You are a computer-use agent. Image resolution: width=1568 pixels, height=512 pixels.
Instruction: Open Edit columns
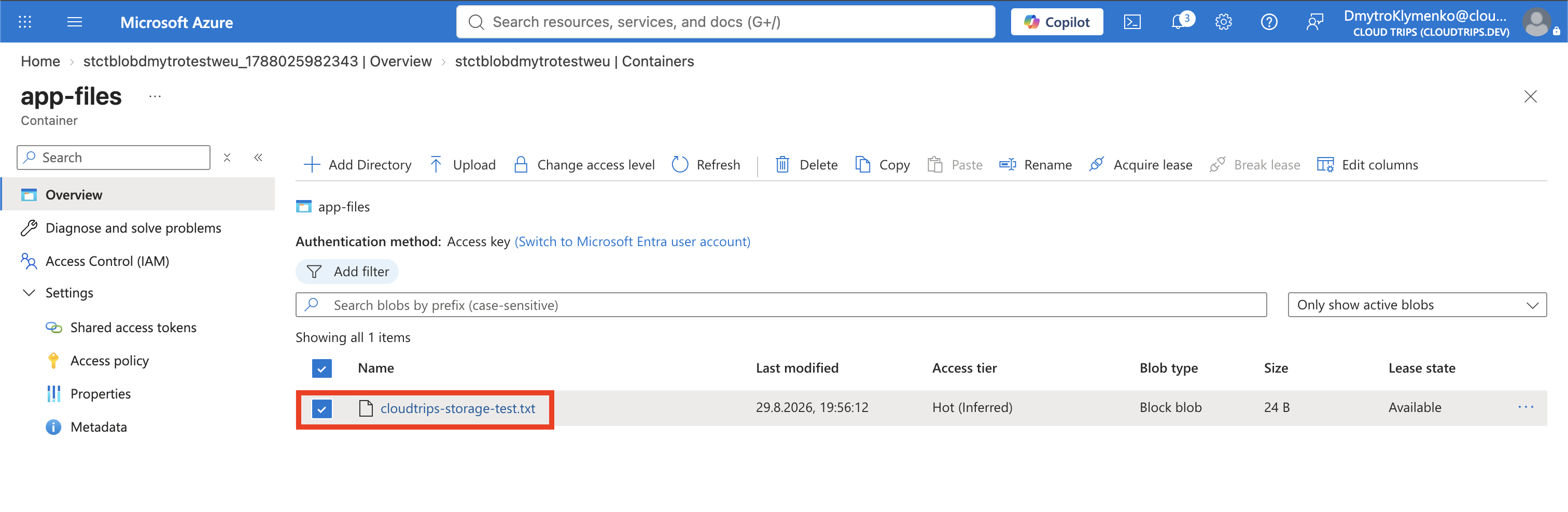point(1367,165)
